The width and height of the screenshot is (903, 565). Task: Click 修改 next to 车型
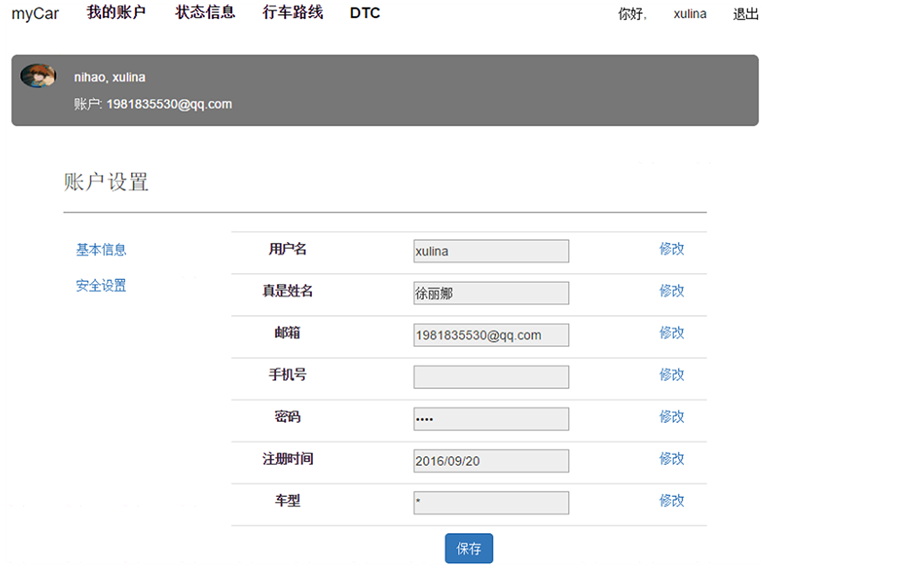click(x=672, y=501)
